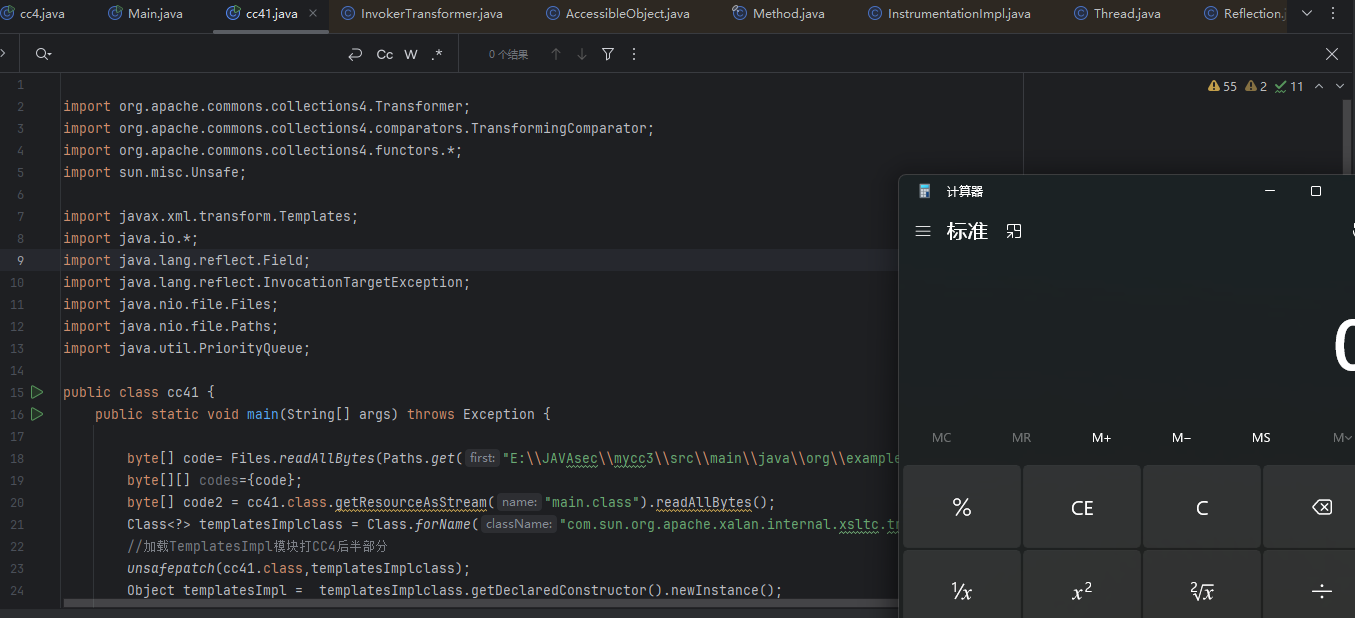Click the Calculator CE button

(x=1082, y=507)
